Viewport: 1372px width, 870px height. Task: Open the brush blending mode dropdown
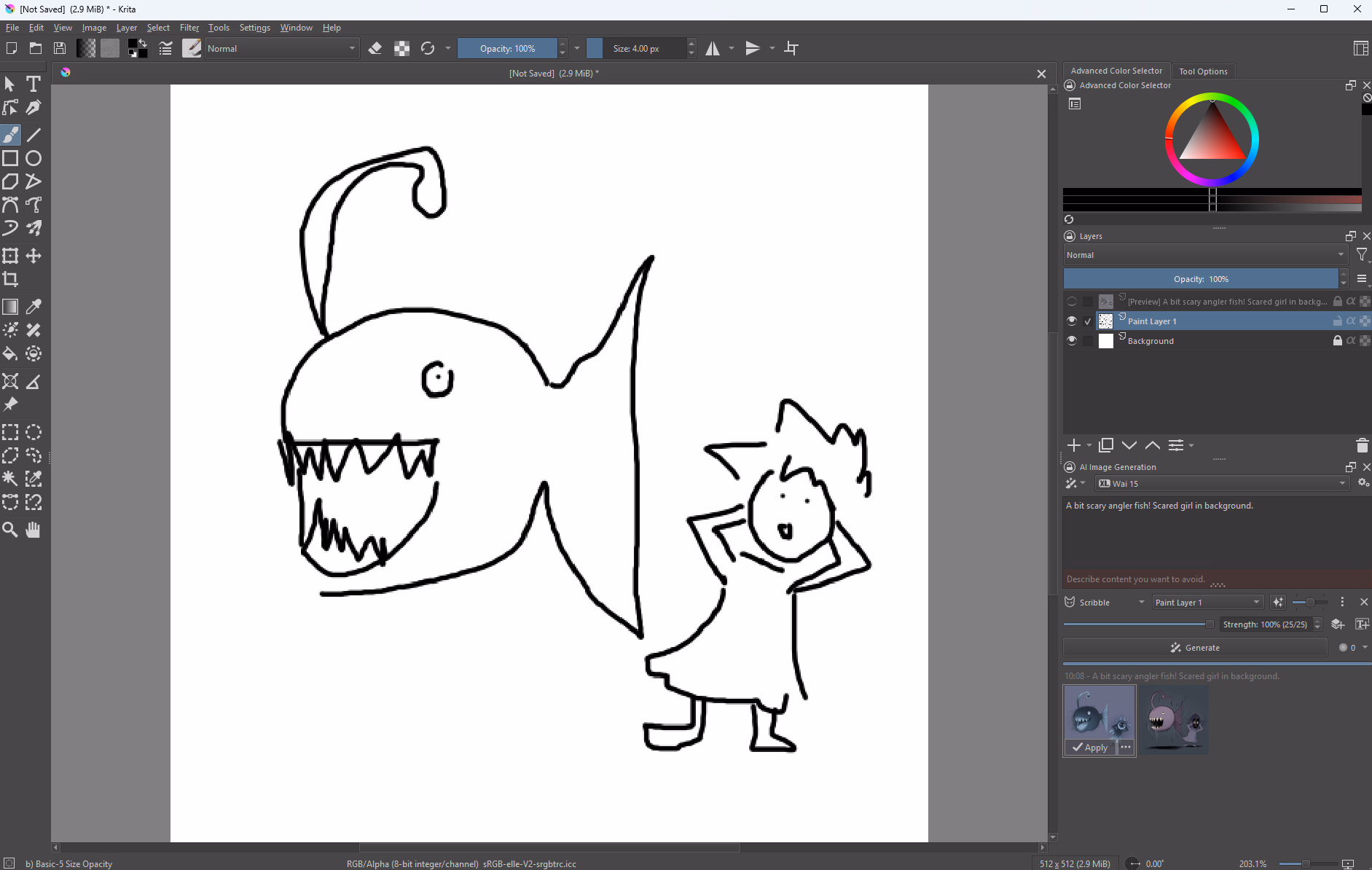click(x=281, y=49)
